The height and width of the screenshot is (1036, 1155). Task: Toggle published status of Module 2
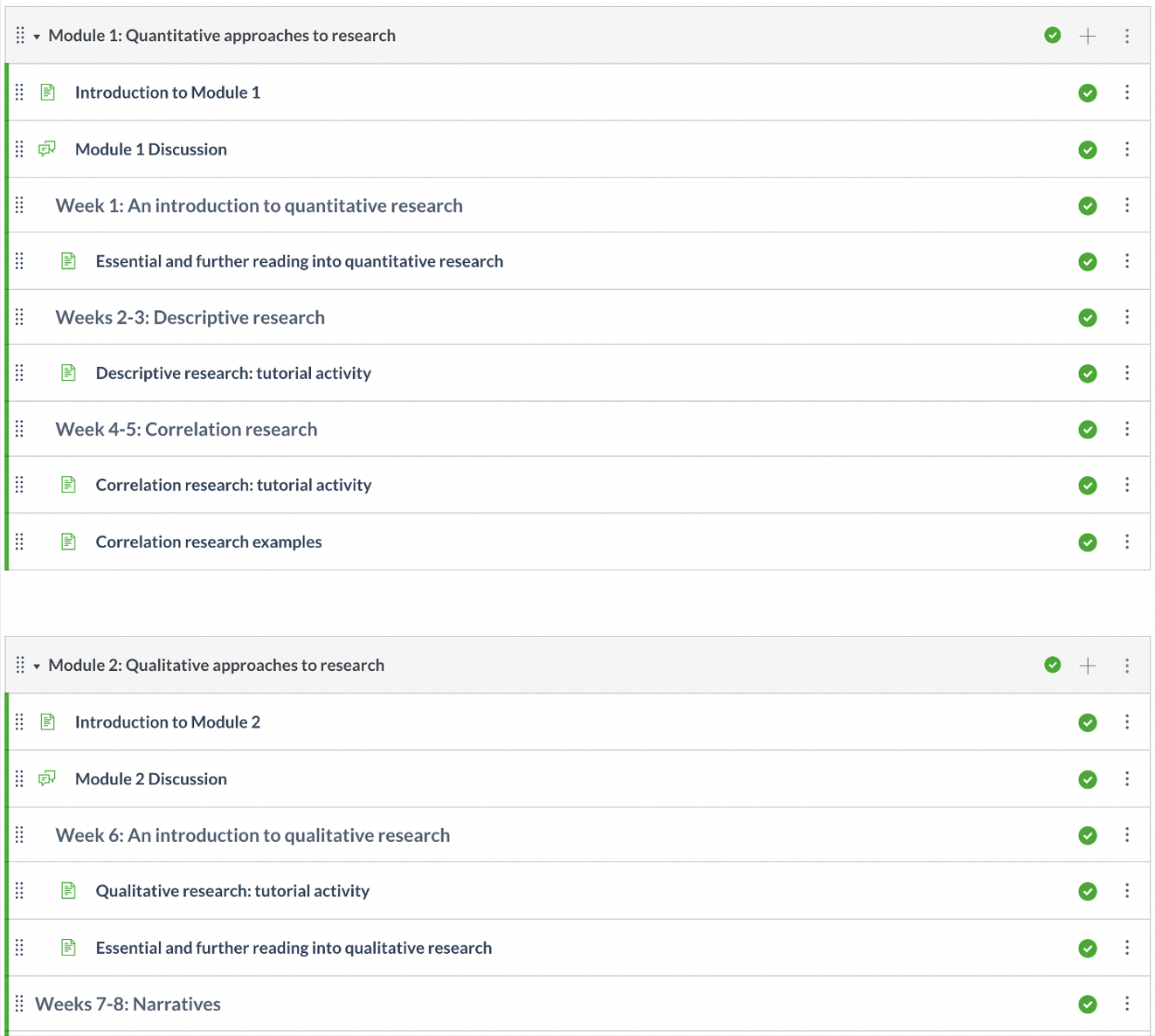pos(1053,665)
